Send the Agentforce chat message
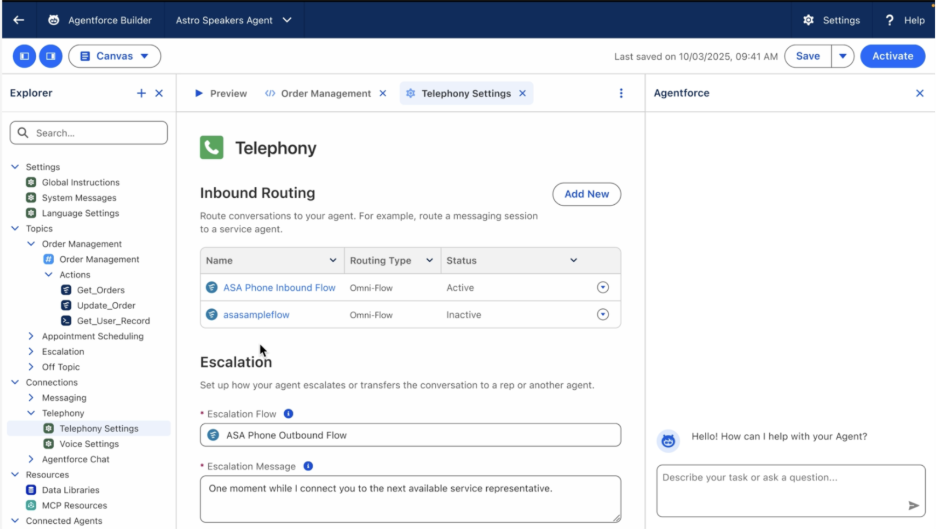The width and height of the screenshot is (936, 529). pyautogui.click(x=913, y=506)
